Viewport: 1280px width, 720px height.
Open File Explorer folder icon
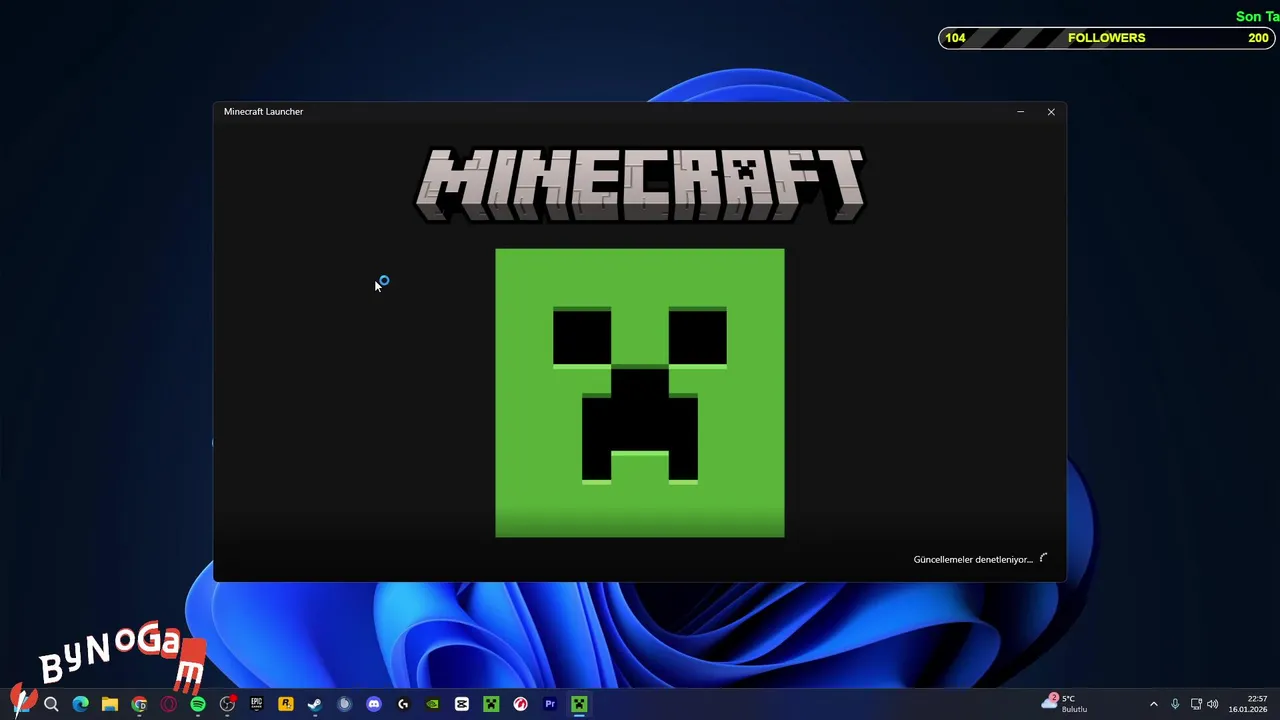[x=110, y=704]
